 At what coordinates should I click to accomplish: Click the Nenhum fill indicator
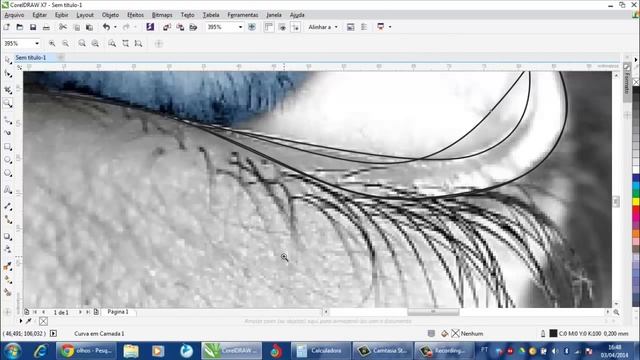point(468,333)
